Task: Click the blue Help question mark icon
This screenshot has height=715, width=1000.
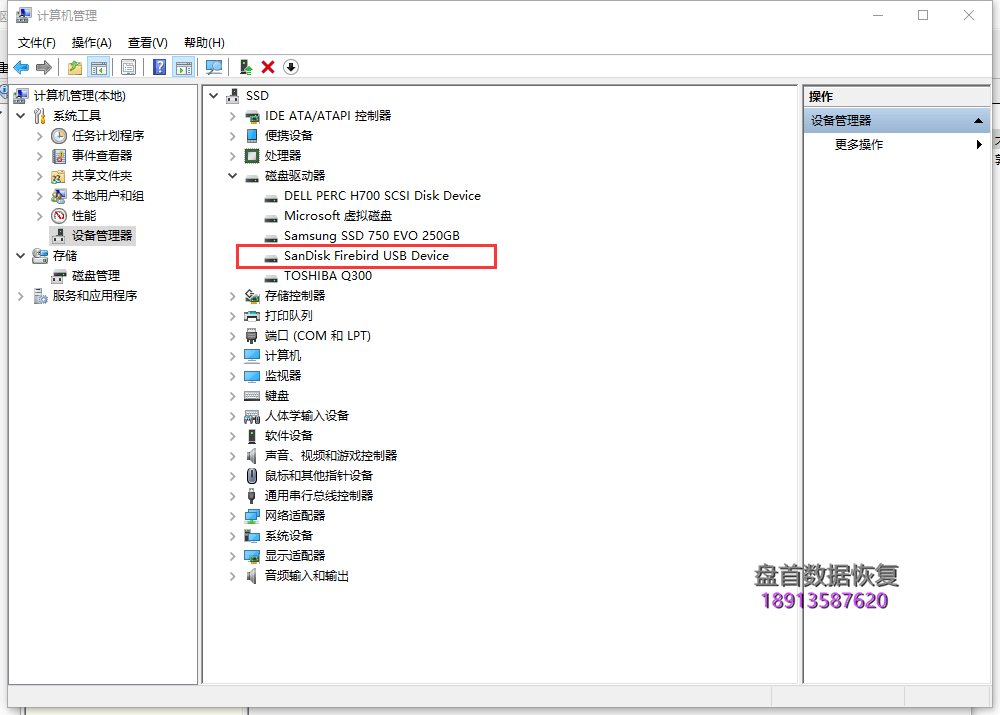Action: 159,67
